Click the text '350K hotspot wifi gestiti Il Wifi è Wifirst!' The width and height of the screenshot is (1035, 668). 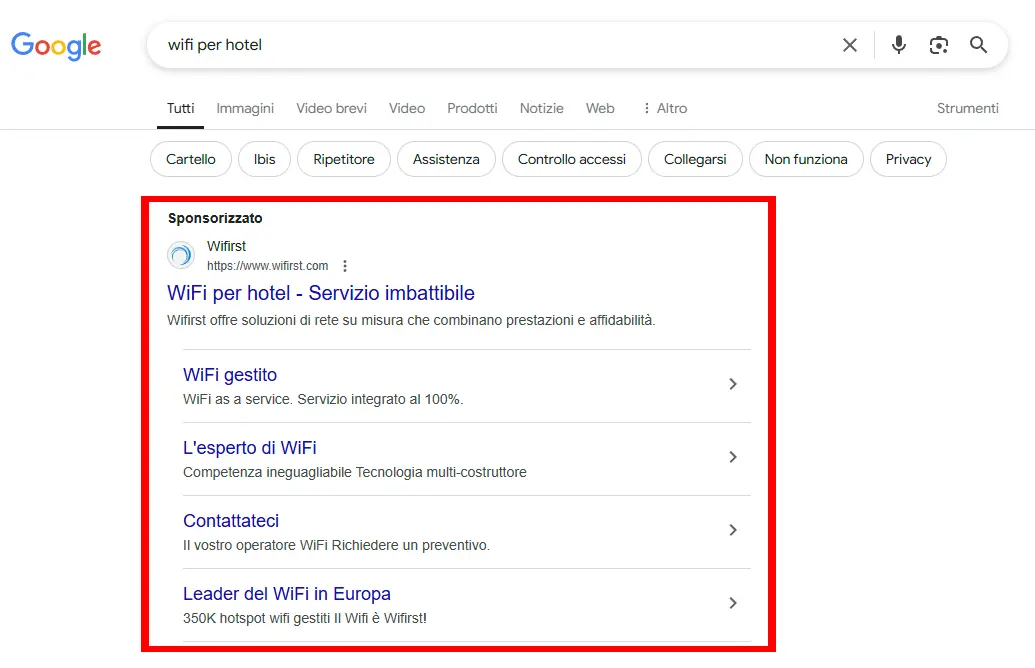(x=304, y=618)
